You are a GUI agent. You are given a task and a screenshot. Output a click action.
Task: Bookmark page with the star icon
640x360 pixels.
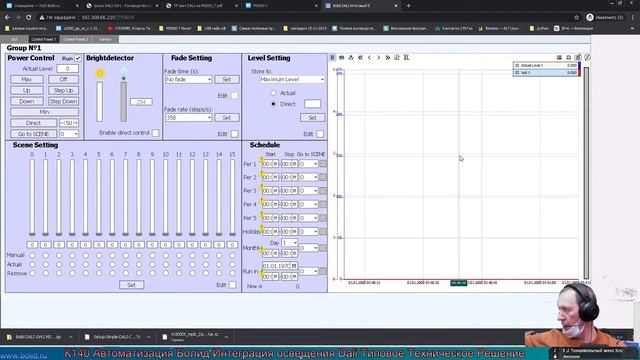(576, 18)
